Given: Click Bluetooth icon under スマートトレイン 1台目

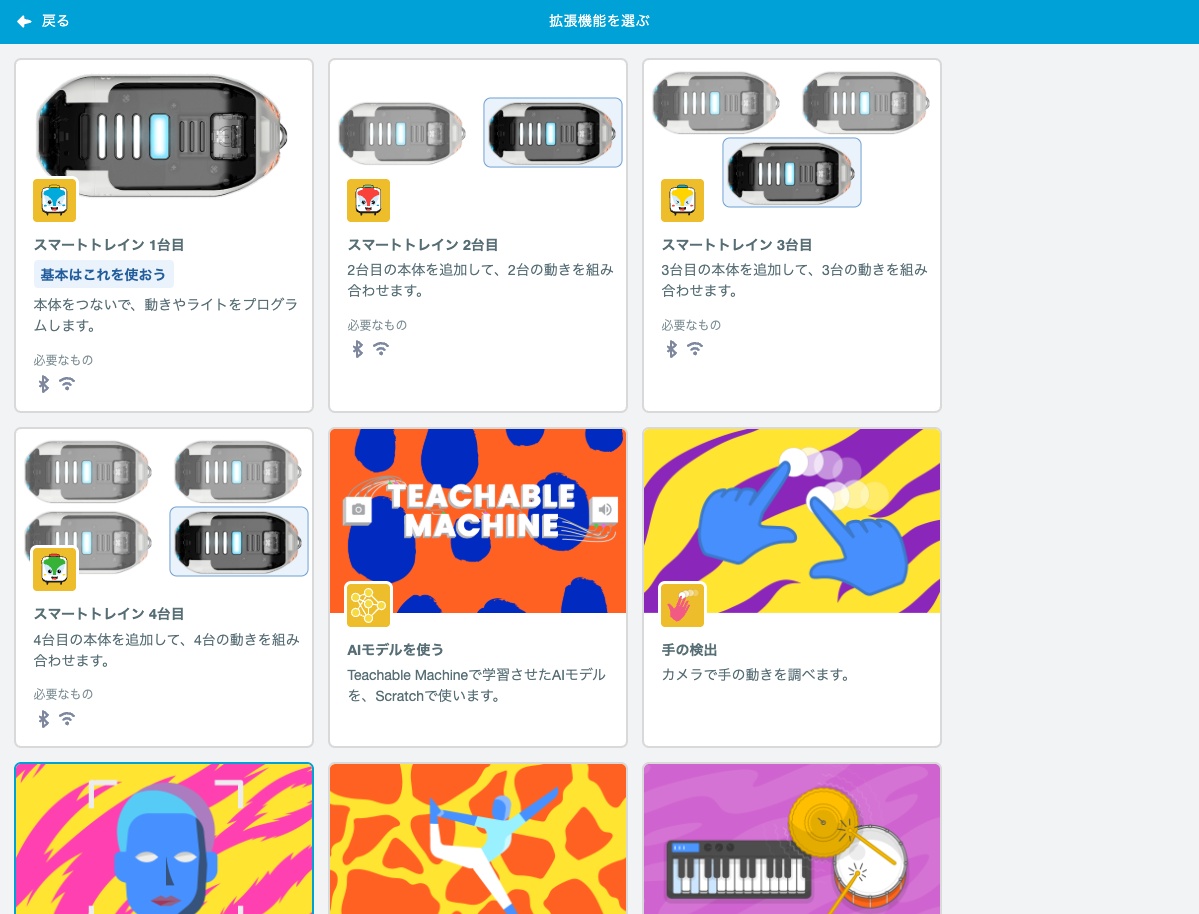Looking at the screenshot, I should (44, 384).
